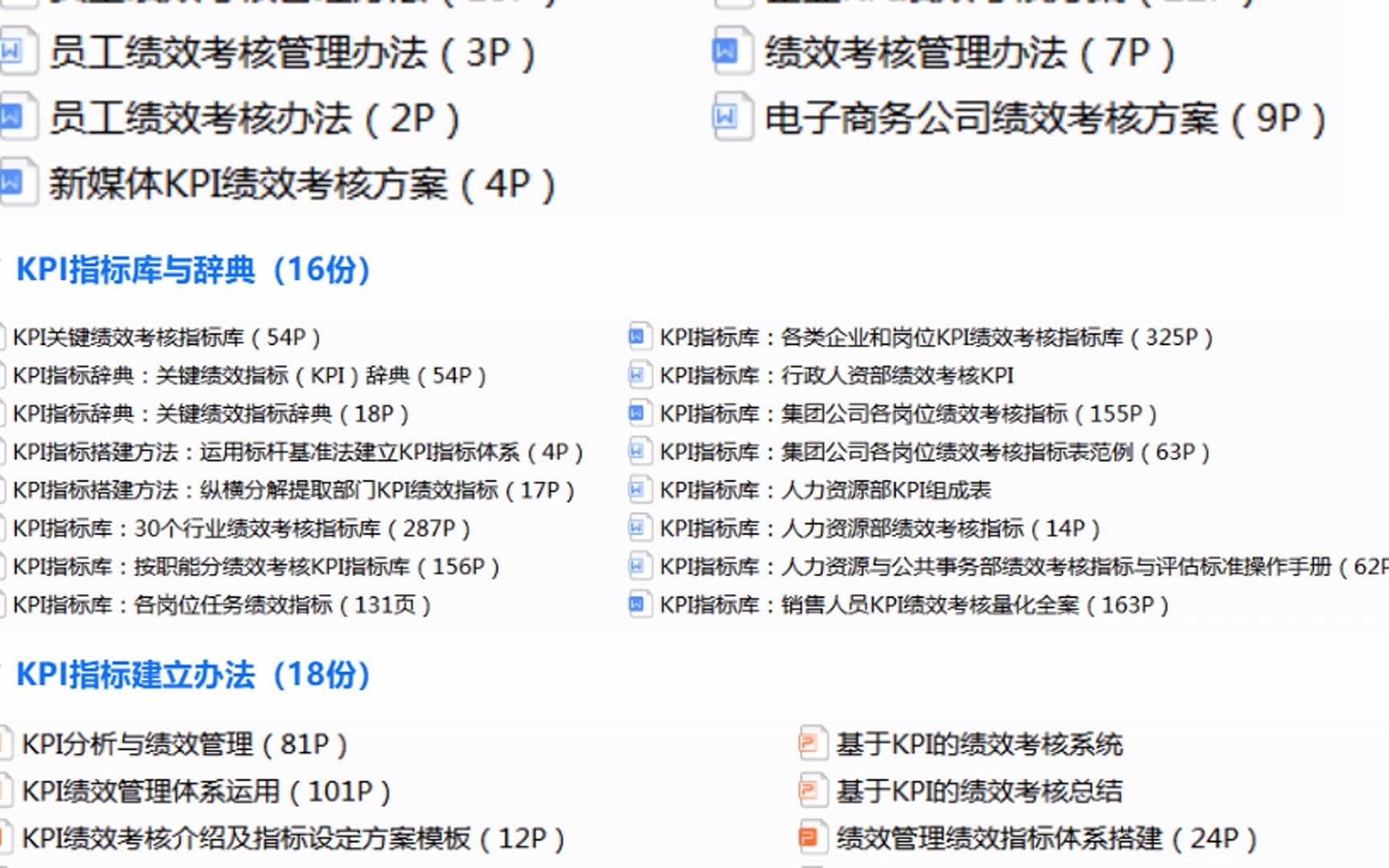Open 电子商务公司绩效考核方案（9P）
Image resolution: width=1389 pixels, height=868 pixels.
[x=1045, y=119]
